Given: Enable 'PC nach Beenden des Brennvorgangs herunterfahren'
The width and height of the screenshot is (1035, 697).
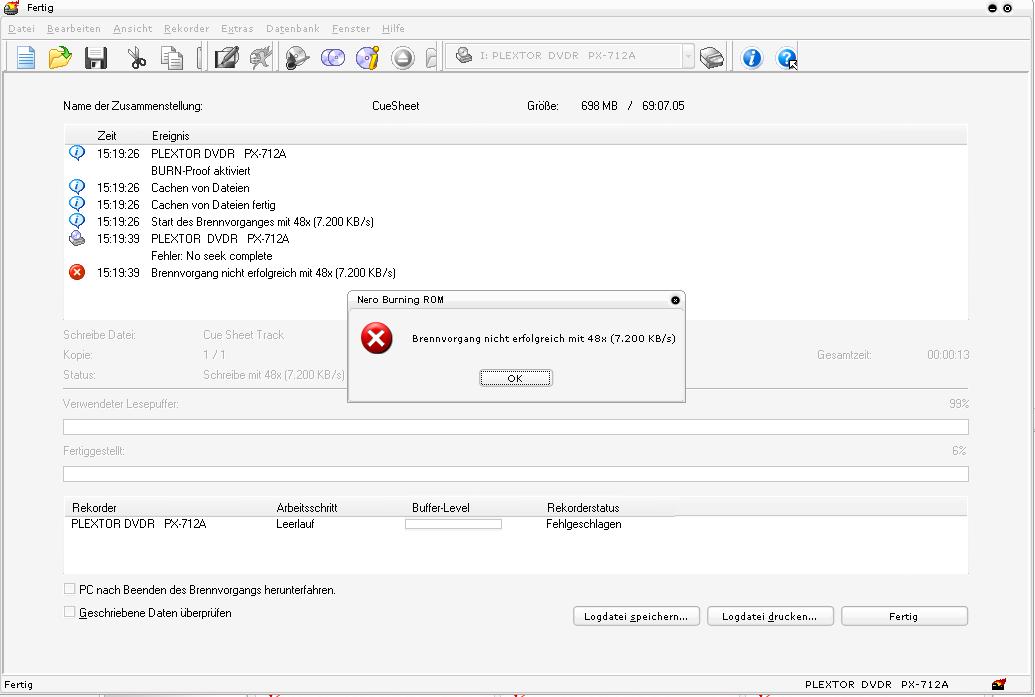Looking at the screenshot, I should 69,589.
